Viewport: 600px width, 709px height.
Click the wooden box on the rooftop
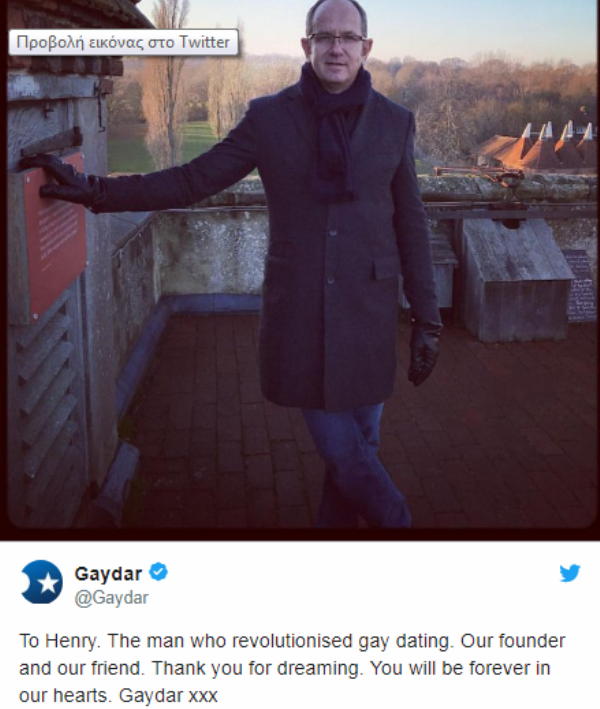[x=515, y=280]
